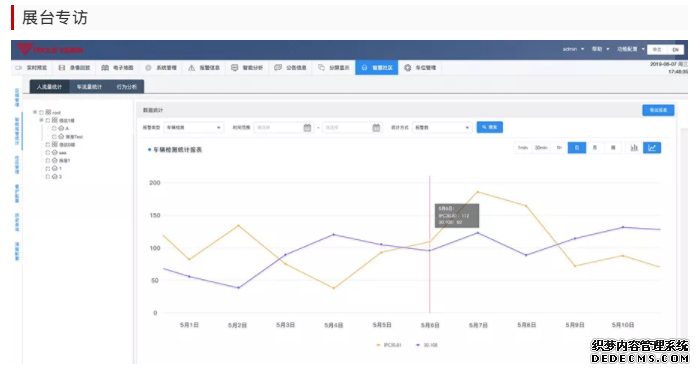The height and width of the screenshot is (373, 700).
Task: Collapse the root tree node
Action: (35, 112)
